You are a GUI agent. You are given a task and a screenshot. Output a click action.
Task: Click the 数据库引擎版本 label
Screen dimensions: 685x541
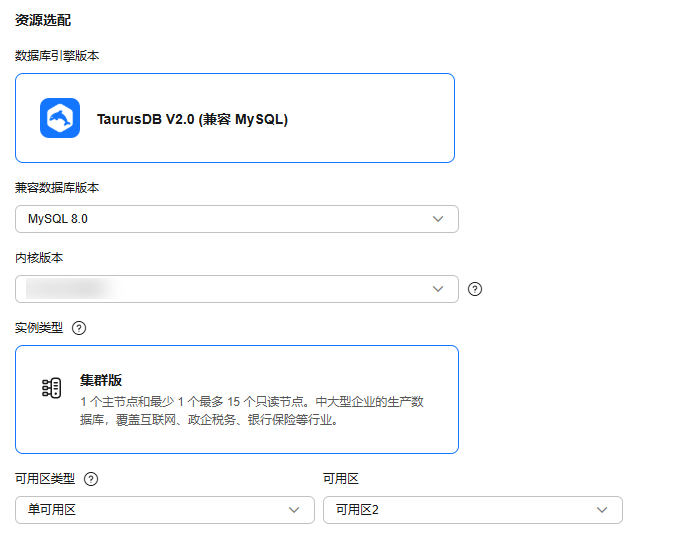[x=57, y=56]
